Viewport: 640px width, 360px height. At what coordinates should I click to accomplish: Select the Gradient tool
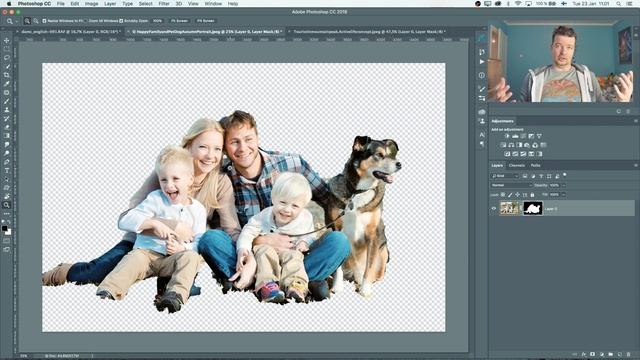click(x=7, y=136)
